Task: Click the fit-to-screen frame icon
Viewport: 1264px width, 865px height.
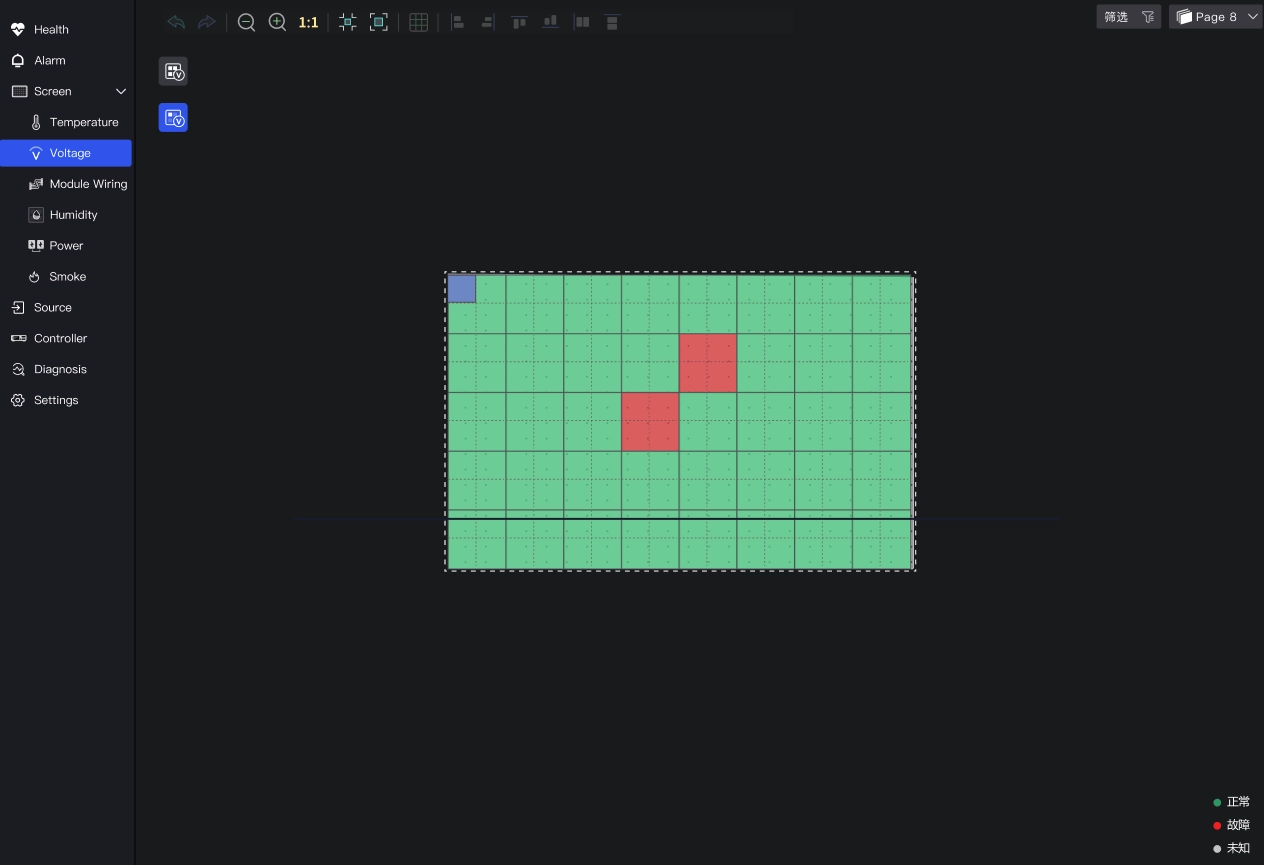Action: (x=379, y=22)
